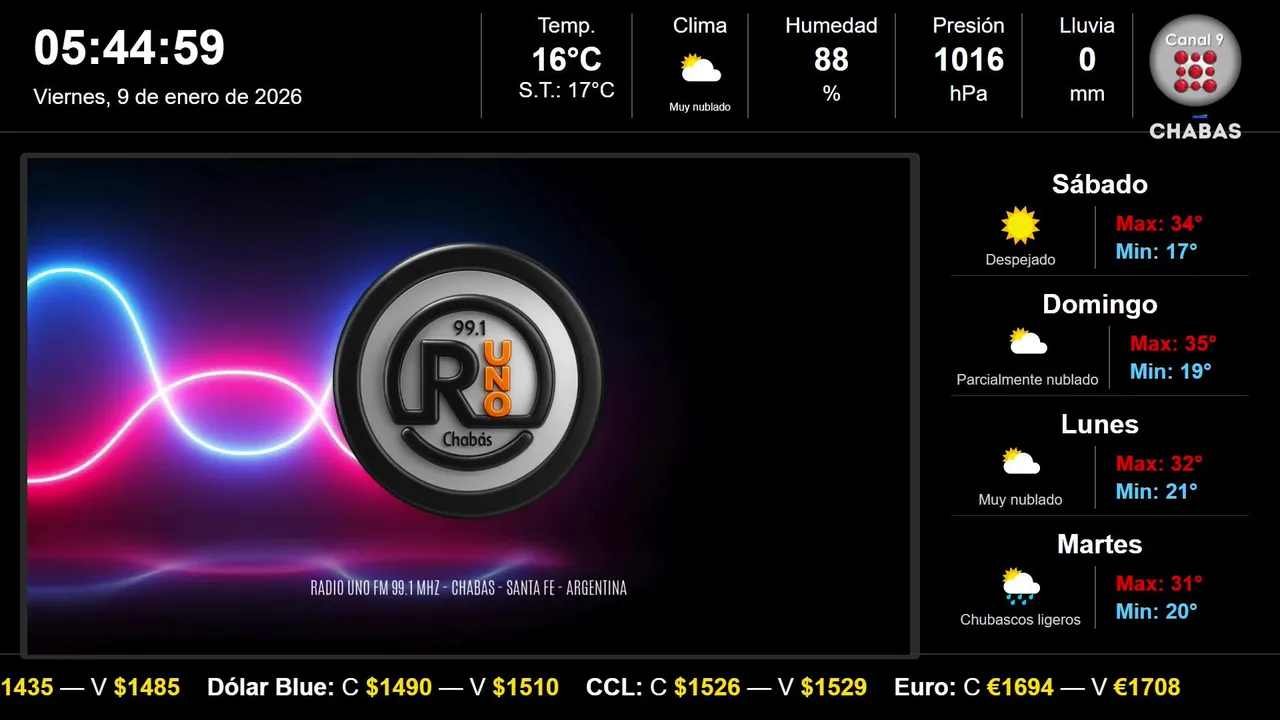1280x720 pixels.
Task: Click Lunes' Muy nublado condition label
Action: tap(1020, 500)
